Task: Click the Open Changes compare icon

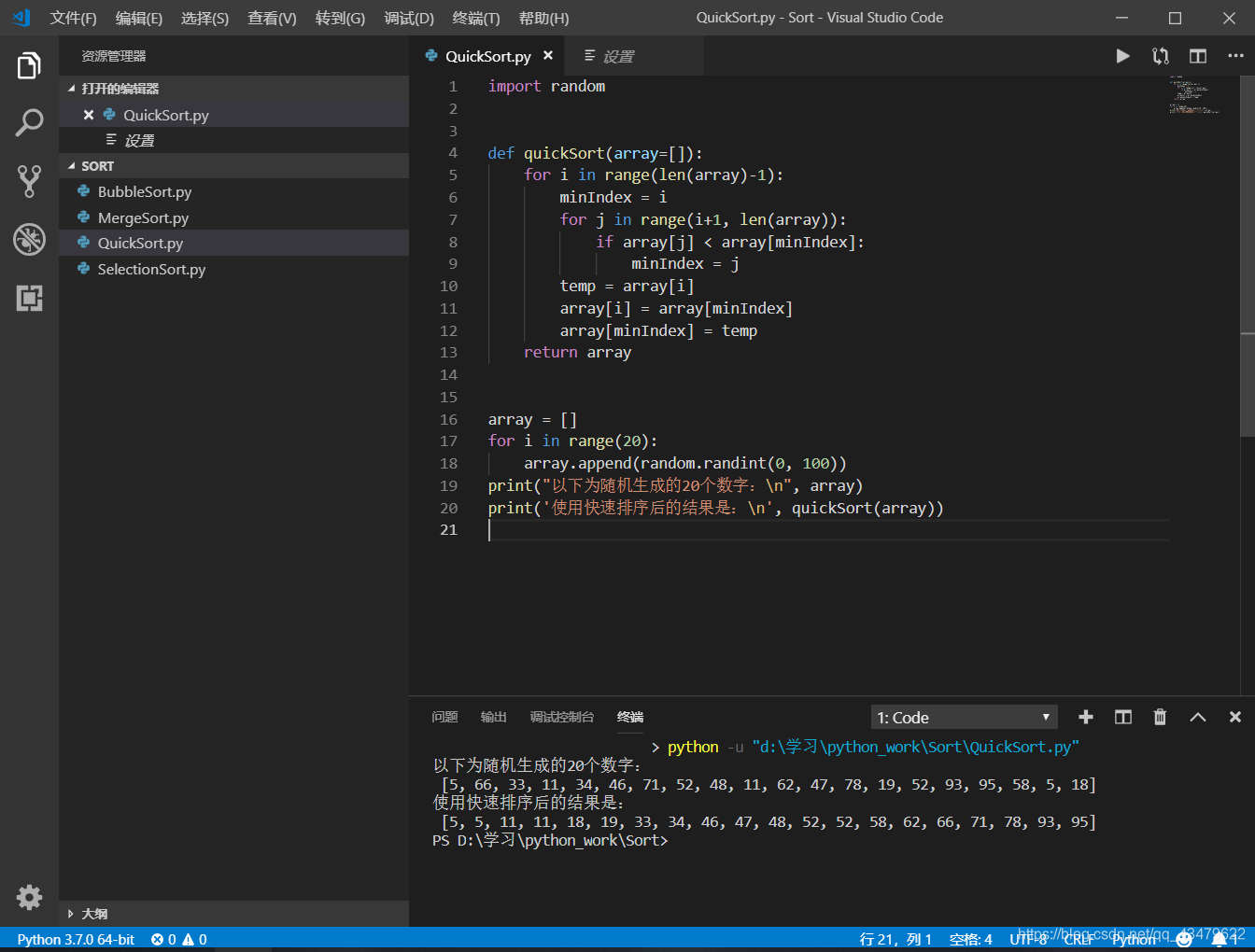Action: point(1161,56)
